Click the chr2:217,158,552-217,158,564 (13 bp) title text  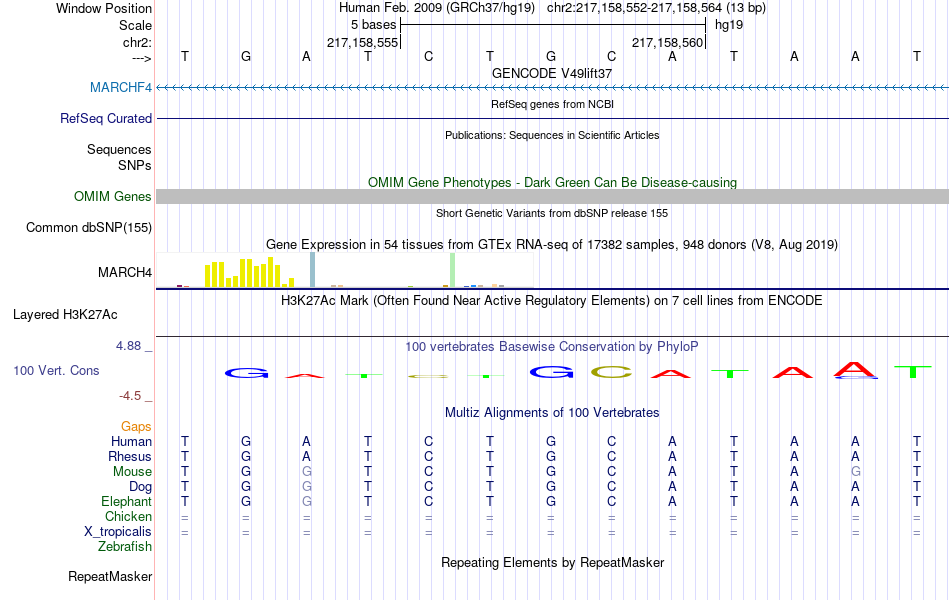point(656,8)
